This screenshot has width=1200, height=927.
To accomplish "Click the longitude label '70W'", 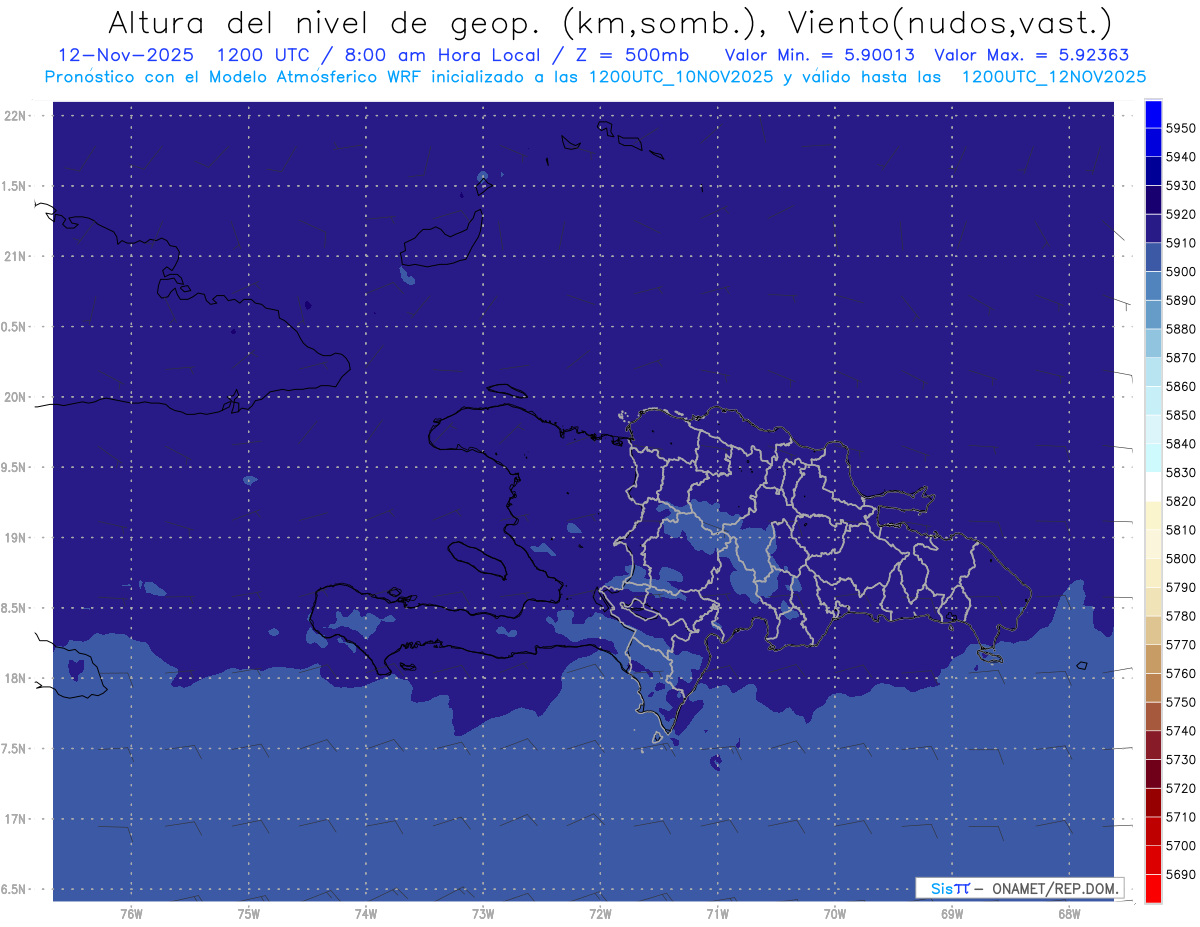I will [834, 914].
